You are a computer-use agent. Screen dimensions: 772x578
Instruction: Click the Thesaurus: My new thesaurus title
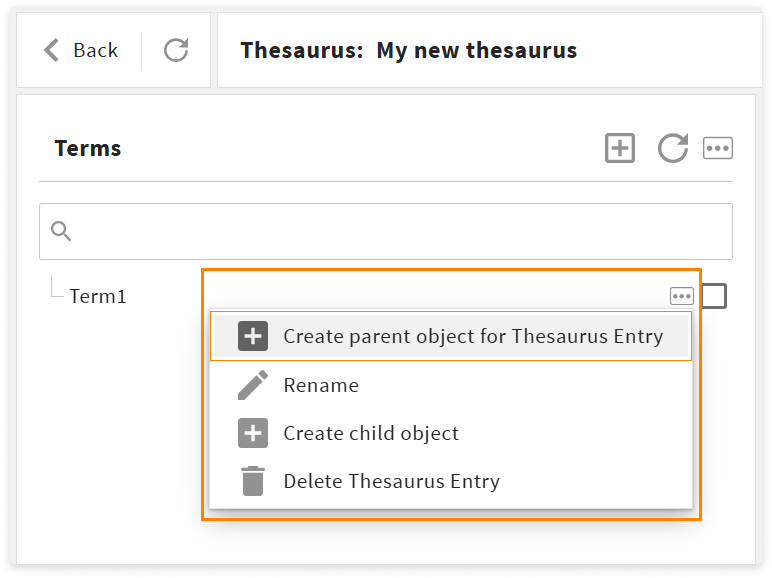point(409,50)
